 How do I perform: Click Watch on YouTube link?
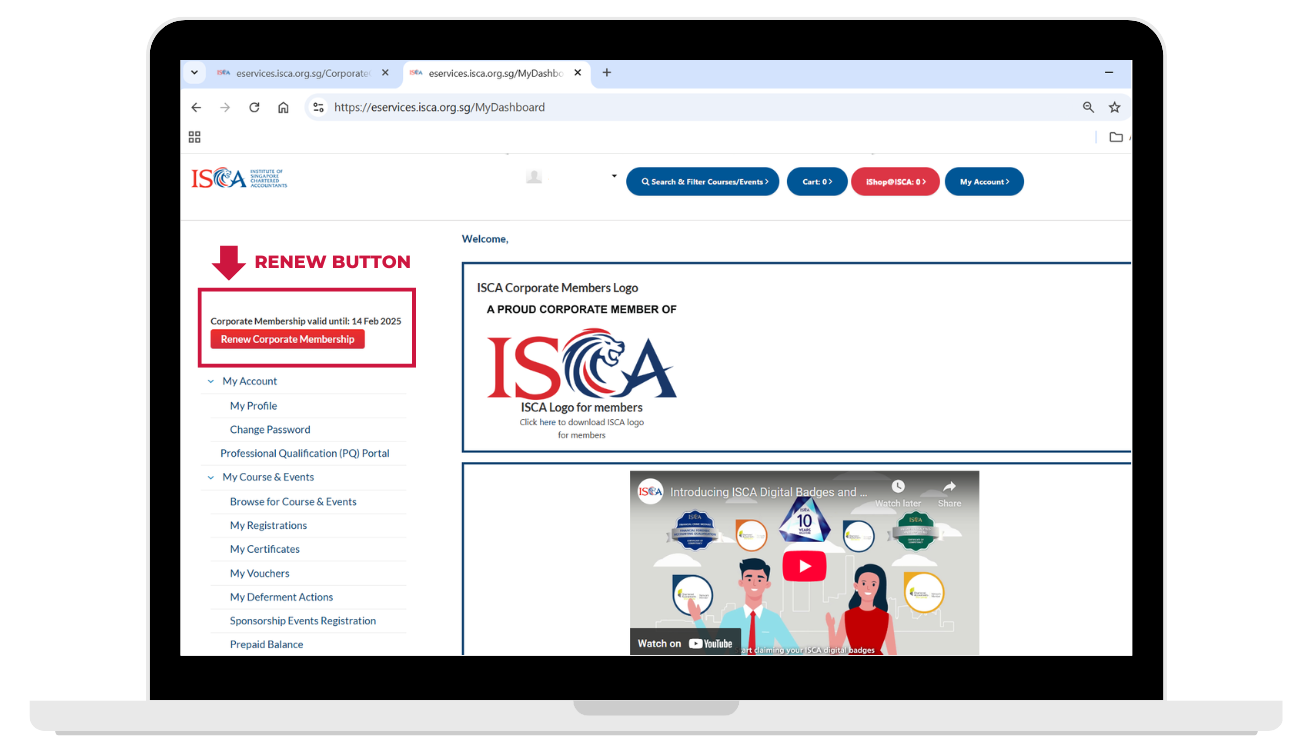point(685,643)
